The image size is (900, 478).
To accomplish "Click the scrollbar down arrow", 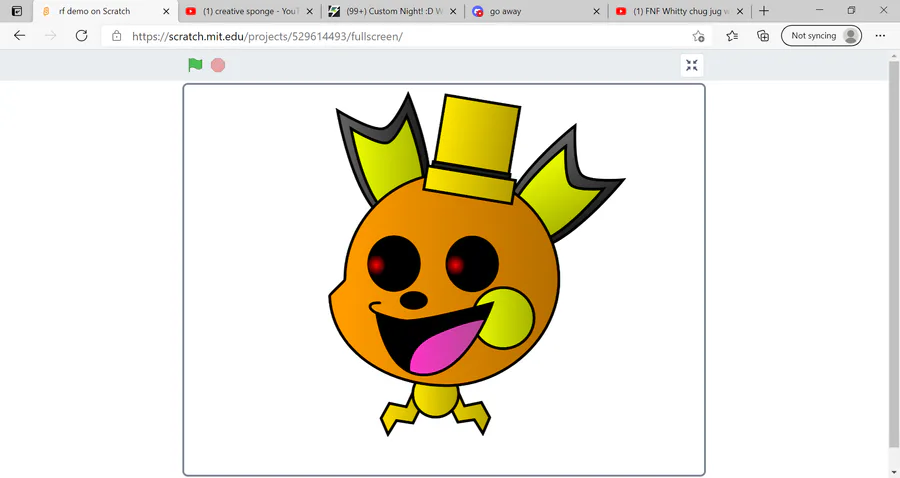I will (894, 472).
